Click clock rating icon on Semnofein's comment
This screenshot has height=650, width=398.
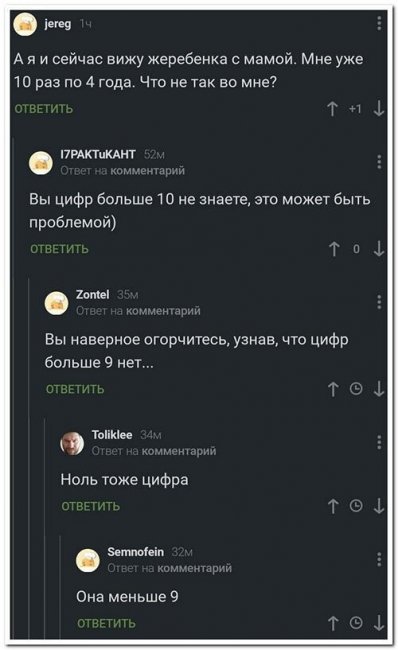356,623
